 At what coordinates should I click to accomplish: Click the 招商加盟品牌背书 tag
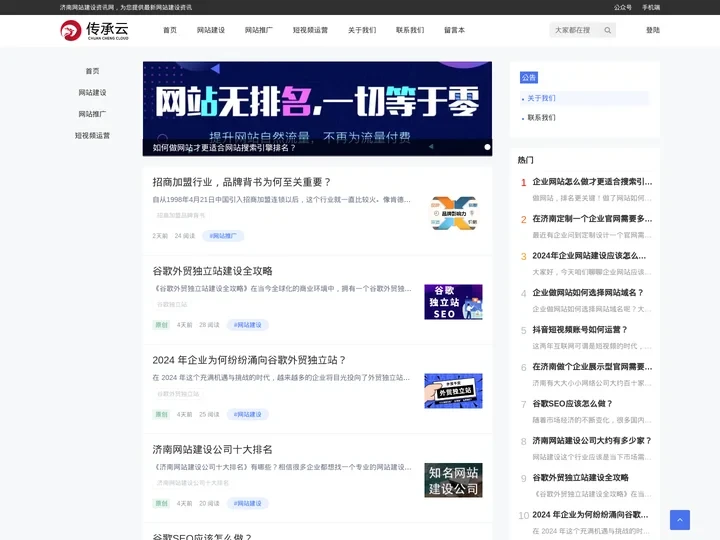coord(180,215)
